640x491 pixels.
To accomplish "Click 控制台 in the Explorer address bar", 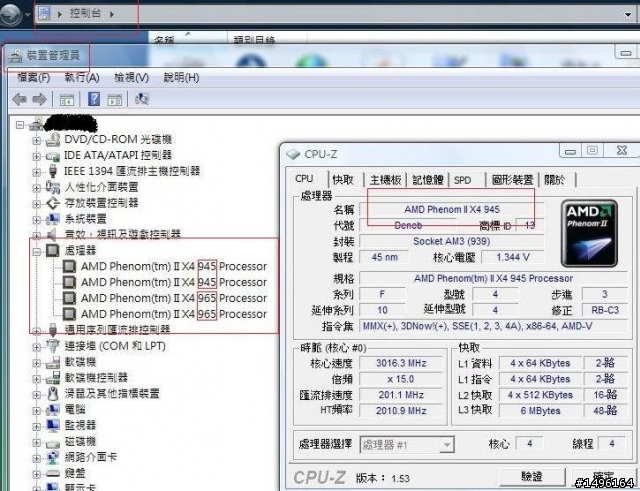I will pyautogui.click(x=85, y=13).
